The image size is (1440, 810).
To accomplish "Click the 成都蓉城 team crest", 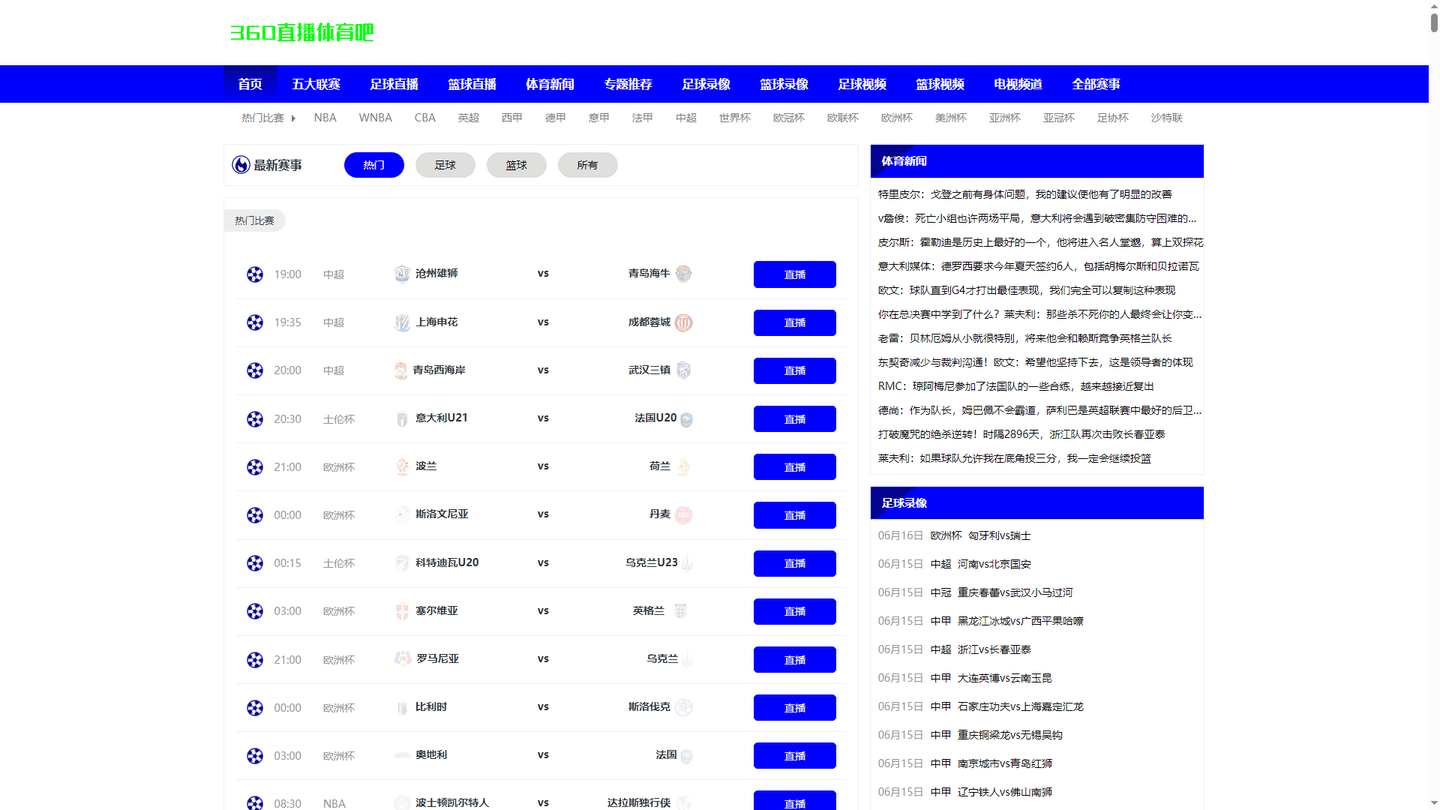I will [x=684, y=322].
